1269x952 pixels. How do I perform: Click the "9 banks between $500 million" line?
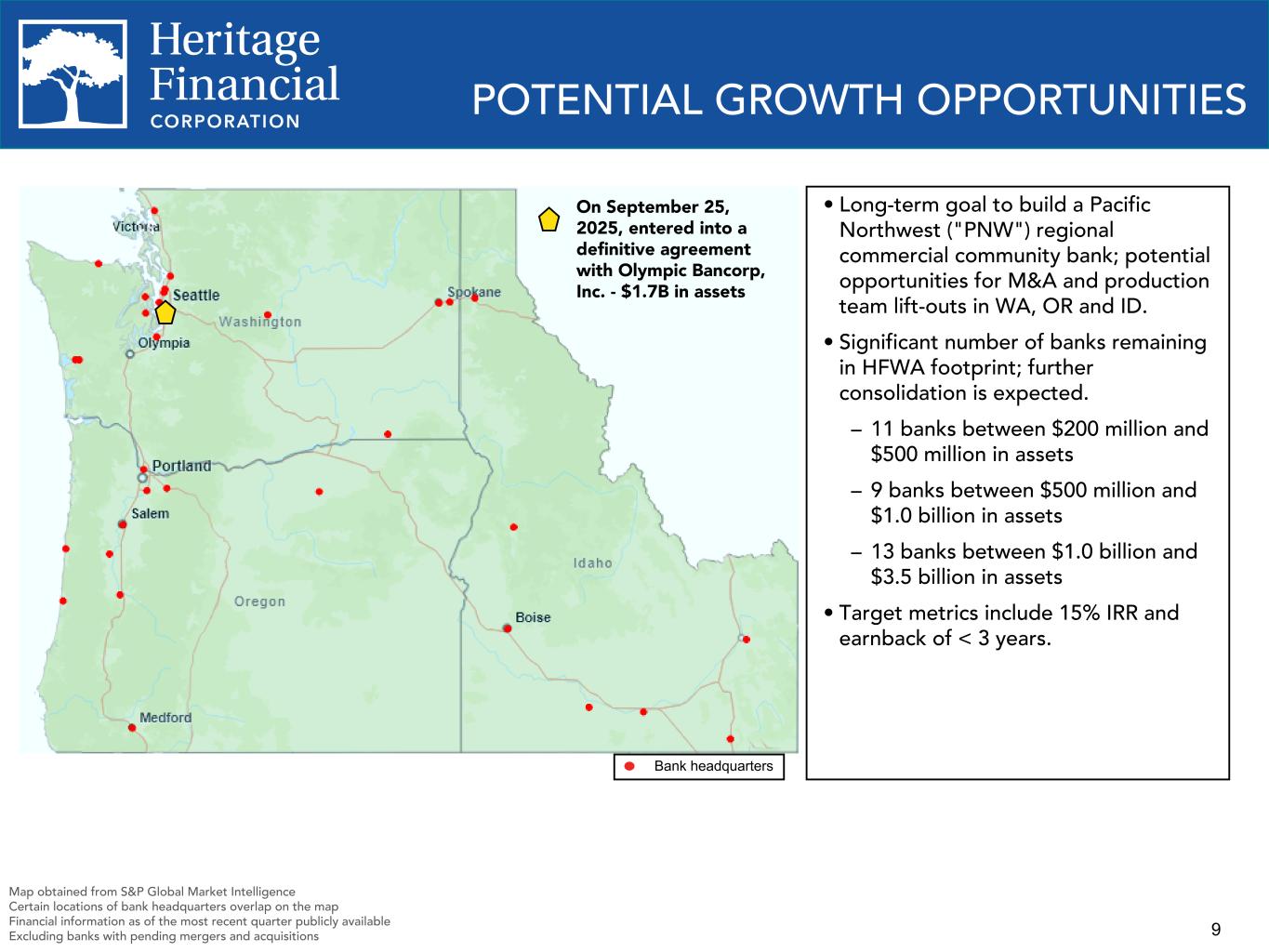(x=1024, y=503)
